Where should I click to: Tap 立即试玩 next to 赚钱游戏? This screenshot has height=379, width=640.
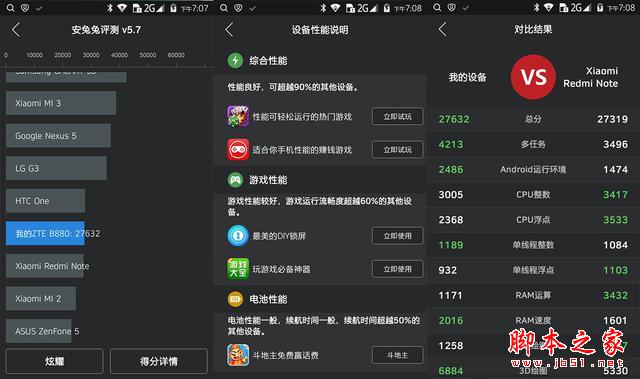398,150
